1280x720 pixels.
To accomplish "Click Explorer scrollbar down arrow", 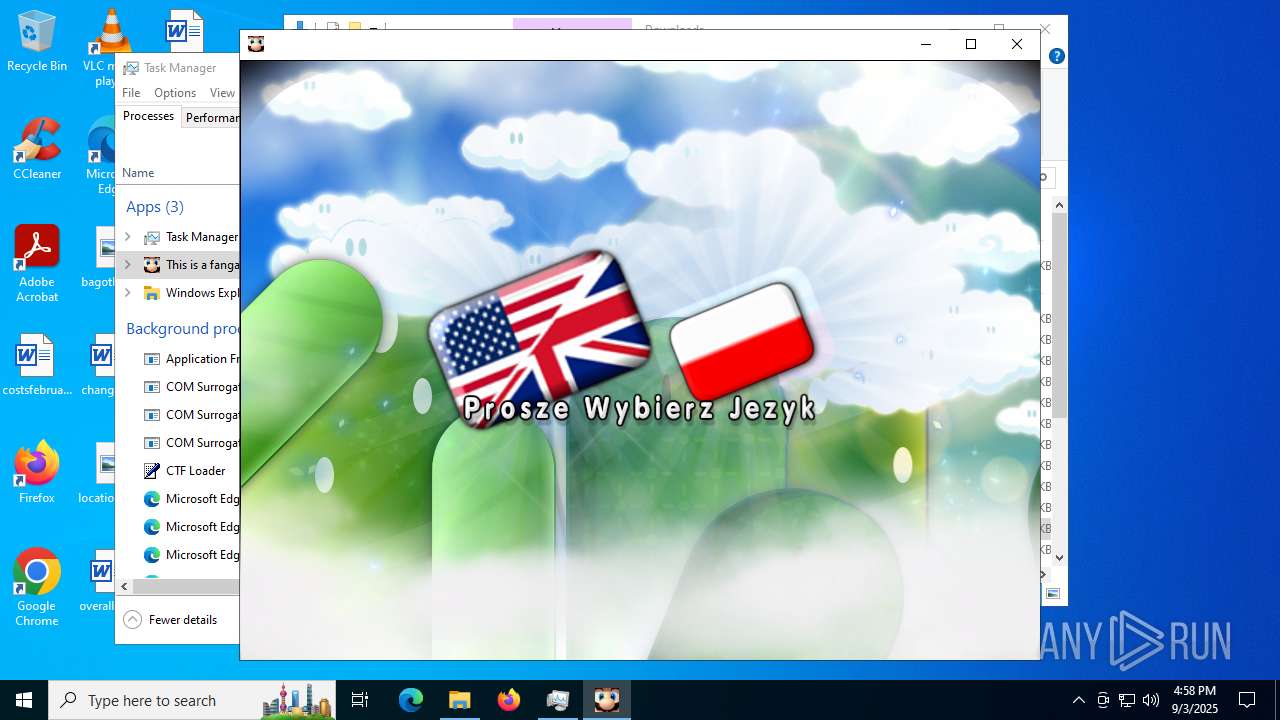I will (1059, 558).
